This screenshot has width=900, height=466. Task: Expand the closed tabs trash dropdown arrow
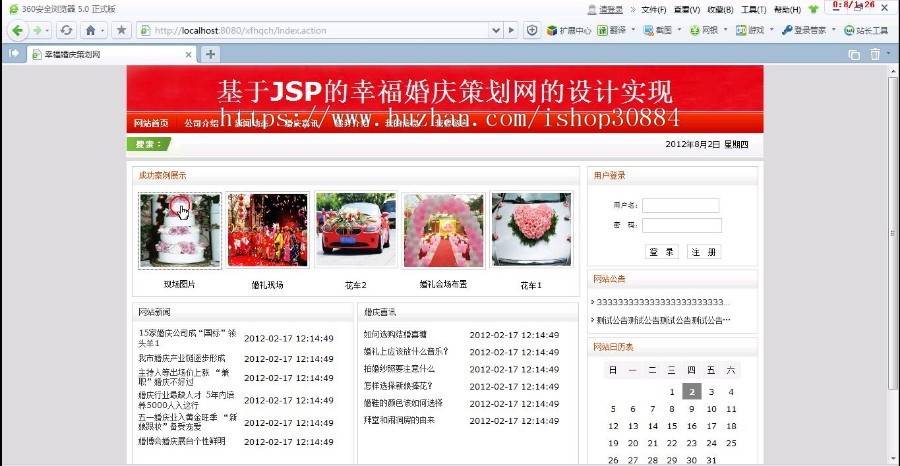pos(889,53)
